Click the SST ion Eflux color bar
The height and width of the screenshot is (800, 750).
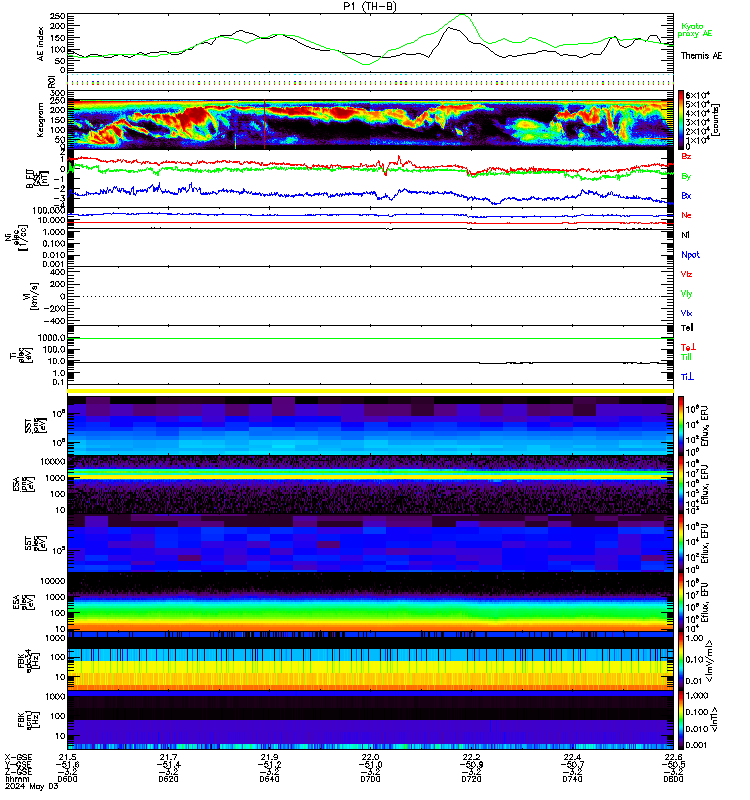pyautogui.click(x=681, y=425)
